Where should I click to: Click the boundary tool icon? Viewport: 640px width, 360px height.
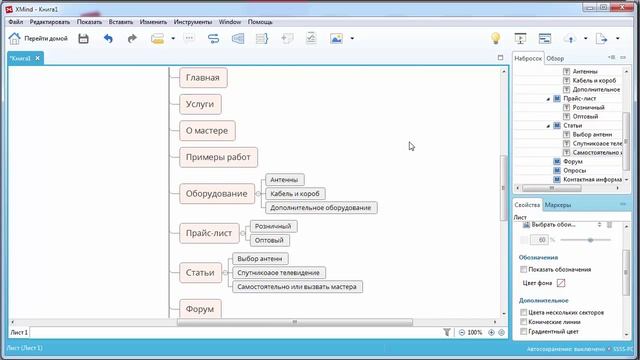238,38
